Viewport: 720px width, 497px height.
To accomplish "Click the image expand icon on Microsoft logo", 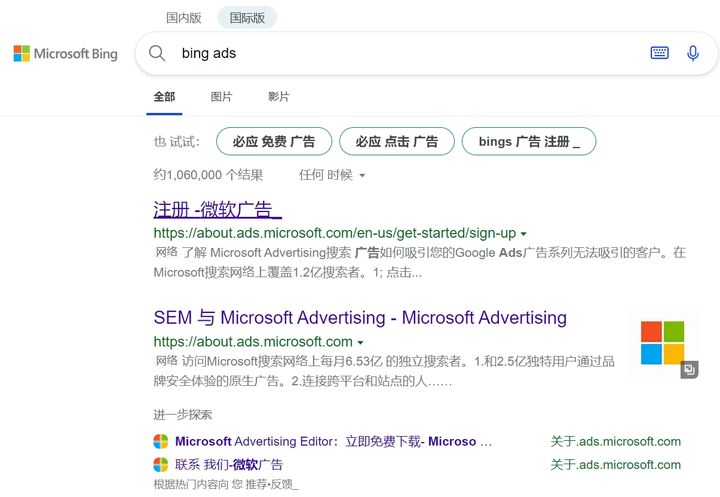I will [689, 369].
